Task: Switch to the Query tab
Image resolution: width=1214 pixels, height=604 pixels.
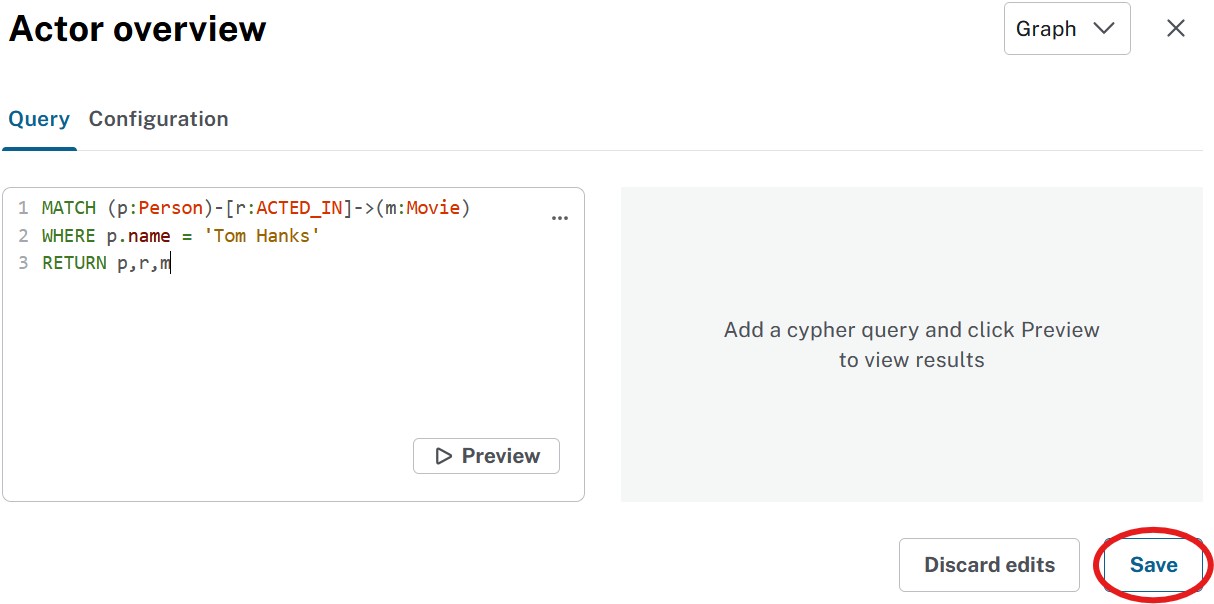Action: click(39, 119)
